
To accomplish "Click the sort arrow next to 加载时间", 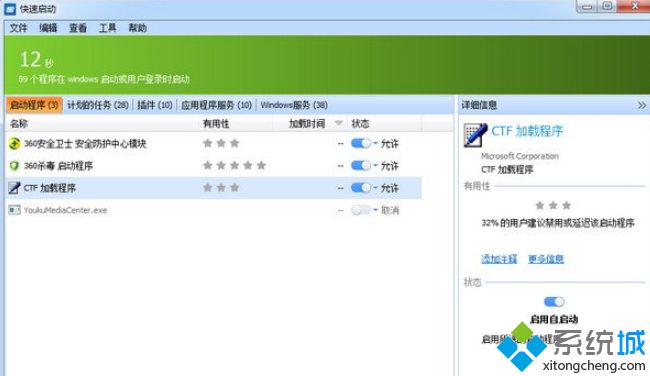I will pos(338,123).
